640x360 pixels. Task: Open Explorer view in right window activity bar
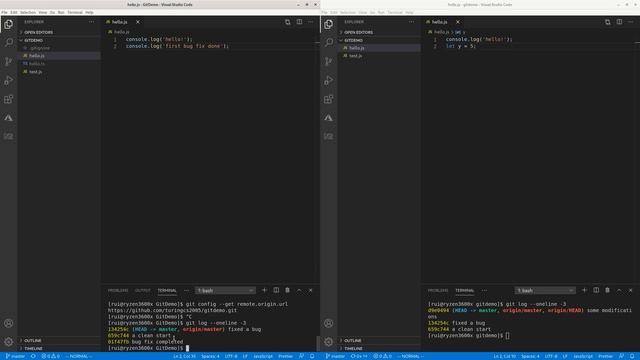(x=329, y=24)
